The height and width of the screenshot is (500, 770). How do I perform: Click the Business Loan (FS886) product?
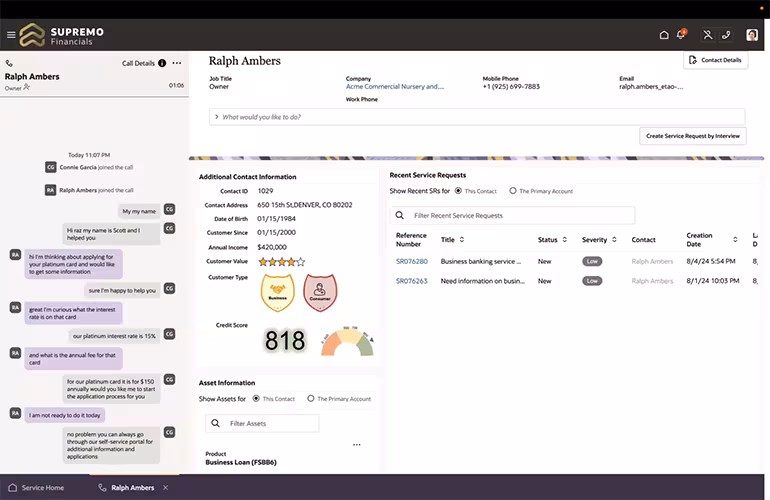[241, 462]
